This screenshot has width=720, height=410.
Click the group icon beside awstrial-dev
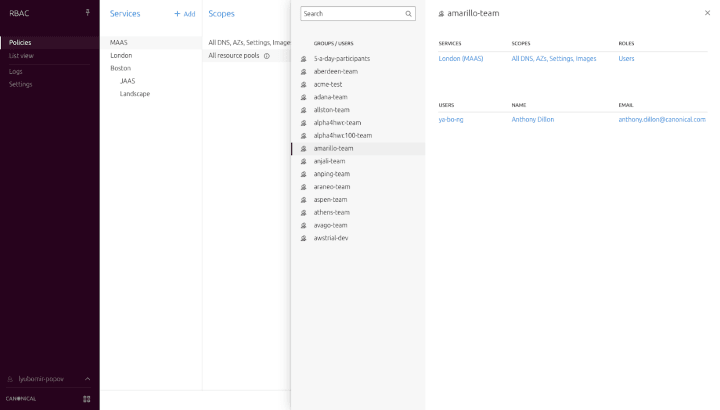click(304, 238)
